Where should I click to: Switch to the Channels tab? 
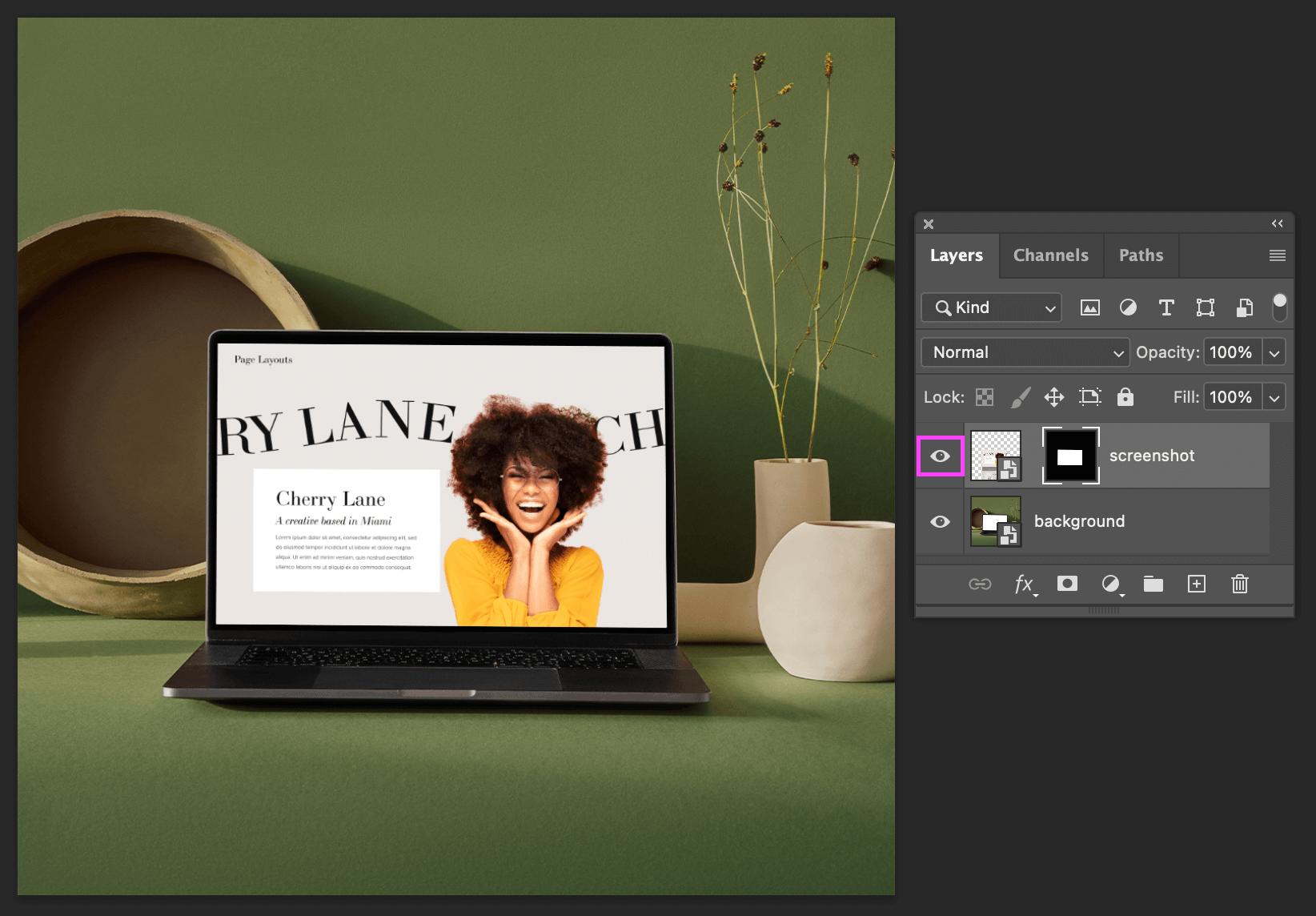(1050, 255)
